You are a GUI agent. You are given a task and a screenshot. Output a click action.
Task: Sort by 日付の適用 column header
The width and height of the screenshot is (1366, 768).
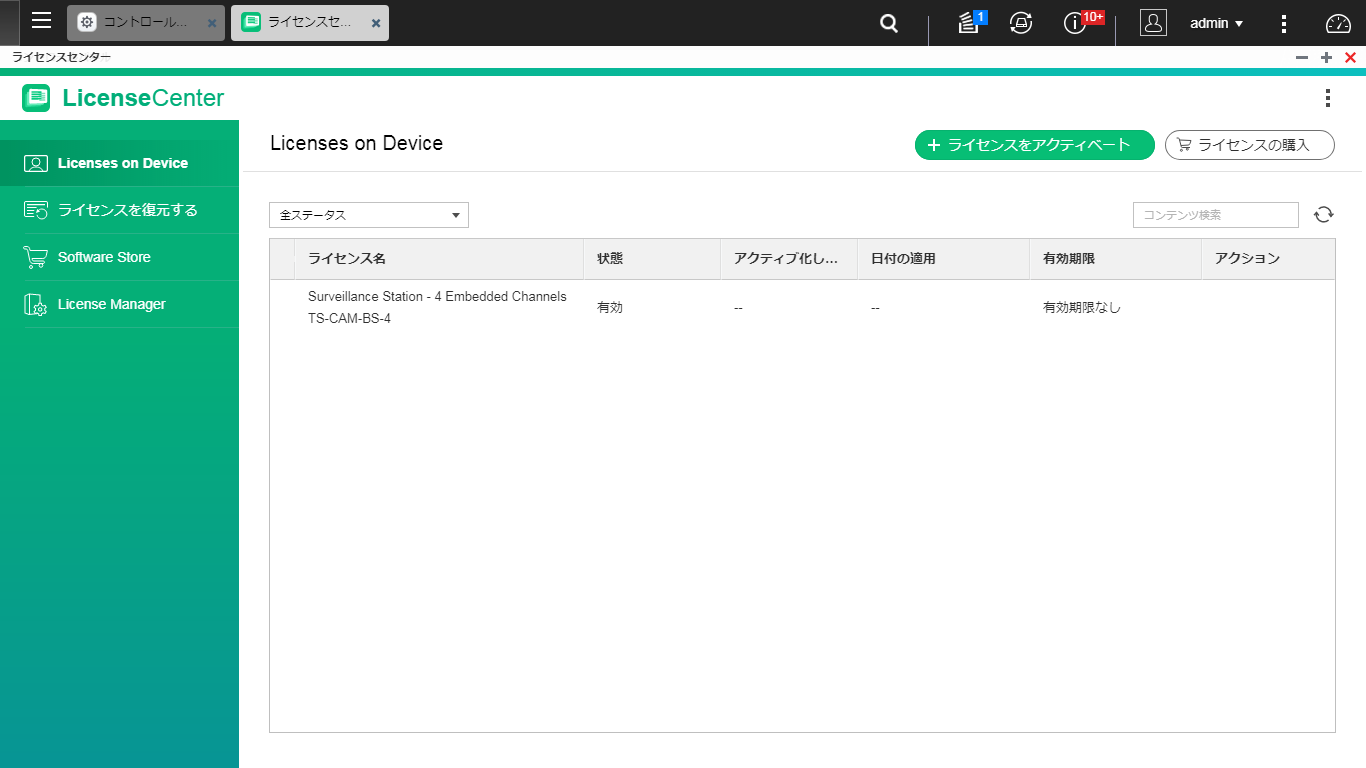[944, 259]
